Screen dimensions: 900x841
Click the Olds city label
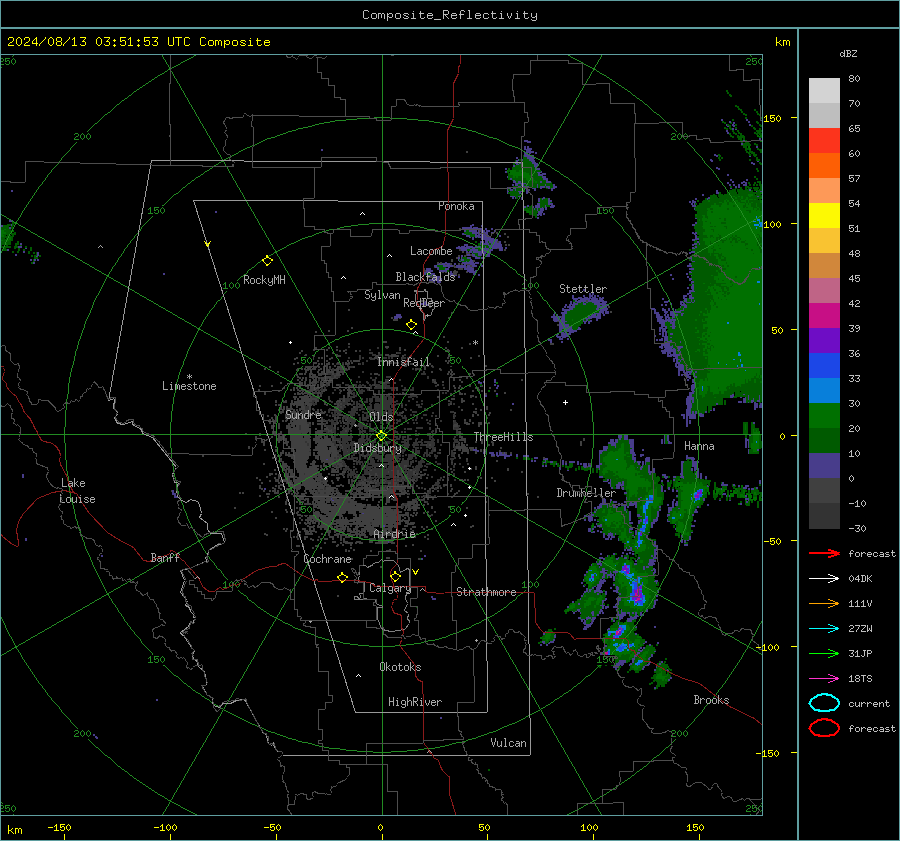381,417
